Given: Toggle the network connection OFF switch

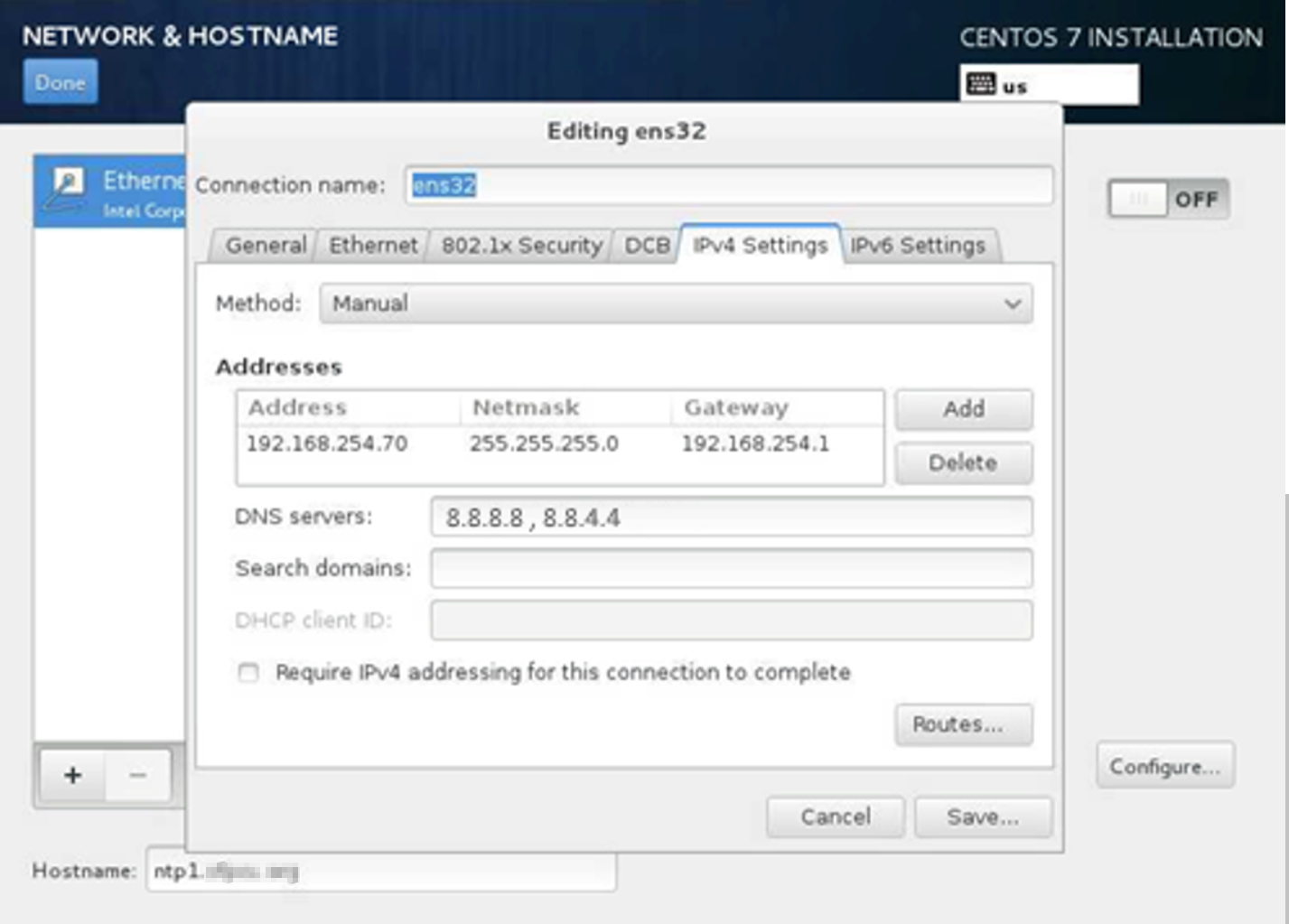Looking at the screenshot, I should pyautogui.click(x=1168, y=199).
